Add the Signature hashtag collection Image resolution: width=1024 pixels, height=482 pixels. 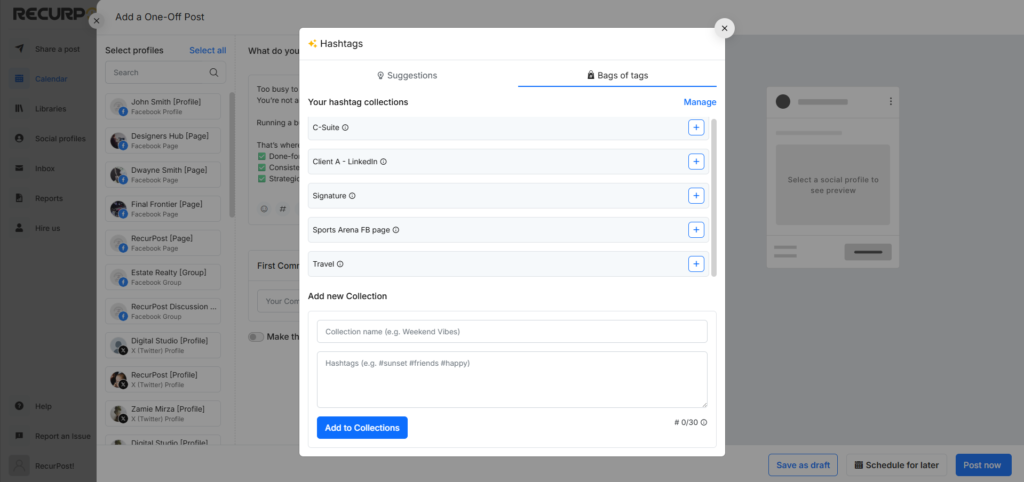pos(696,195)
